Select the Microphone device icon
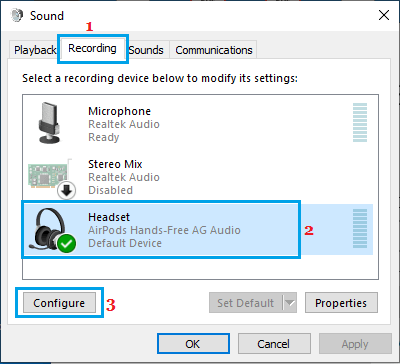The image size is (400, 364). coord(49,123)
